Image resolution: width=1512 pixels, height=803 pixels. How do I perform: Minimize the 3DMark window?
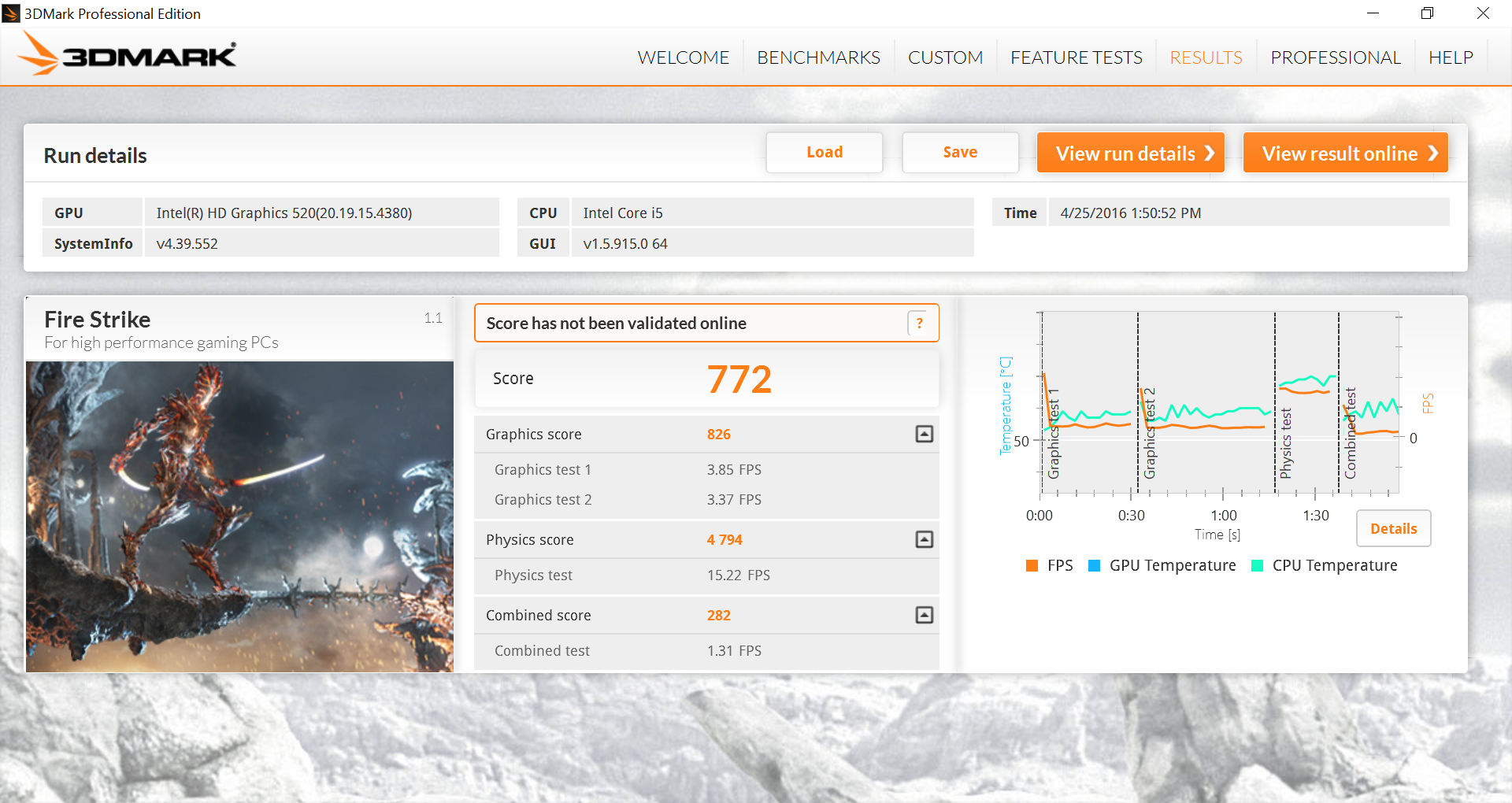1373,13
